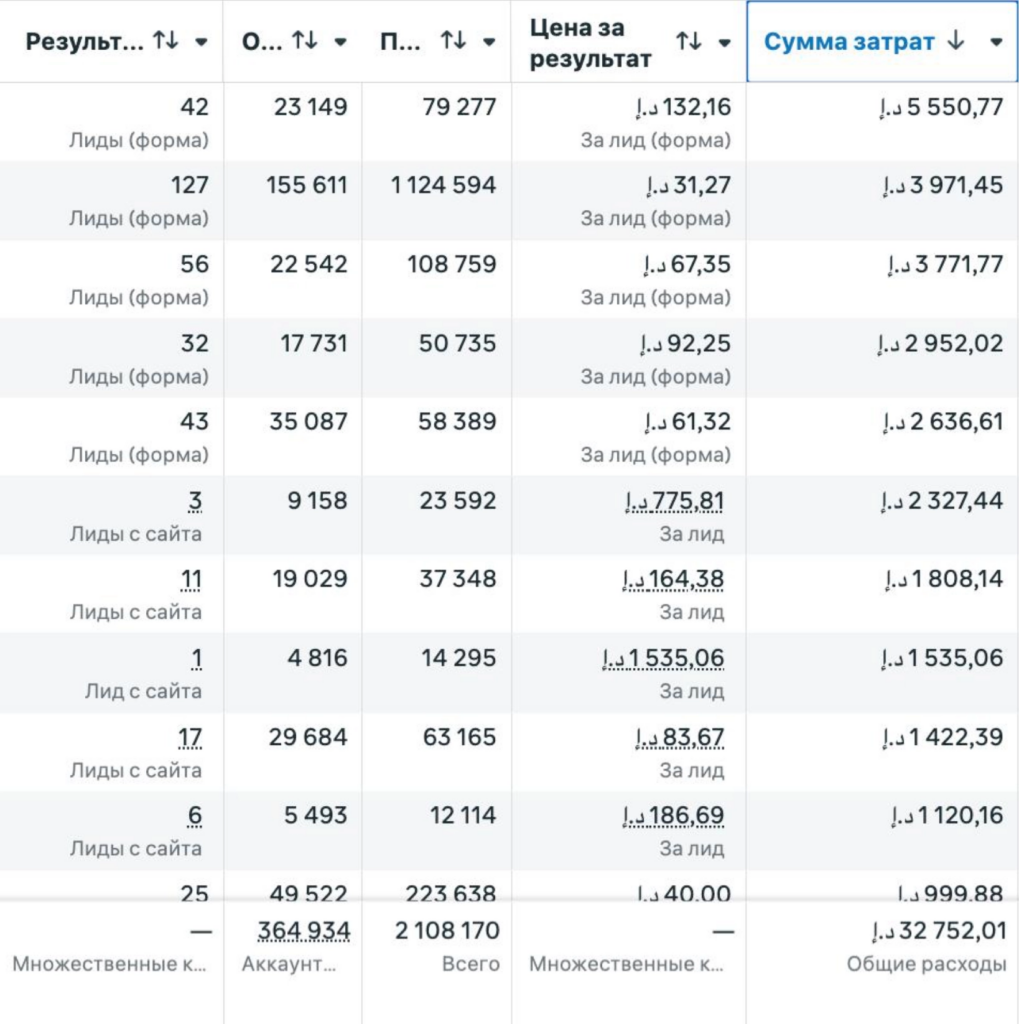Click sort arrows in Цена за результат header
Screen dimensions: 1019x1024
tap(688, 41)
